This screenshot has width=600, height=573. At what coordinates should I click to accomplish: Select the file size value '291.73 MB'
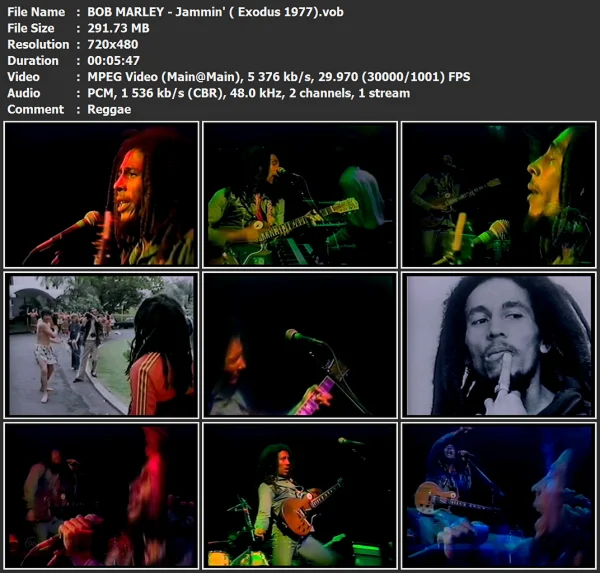[x=118, y=28]
